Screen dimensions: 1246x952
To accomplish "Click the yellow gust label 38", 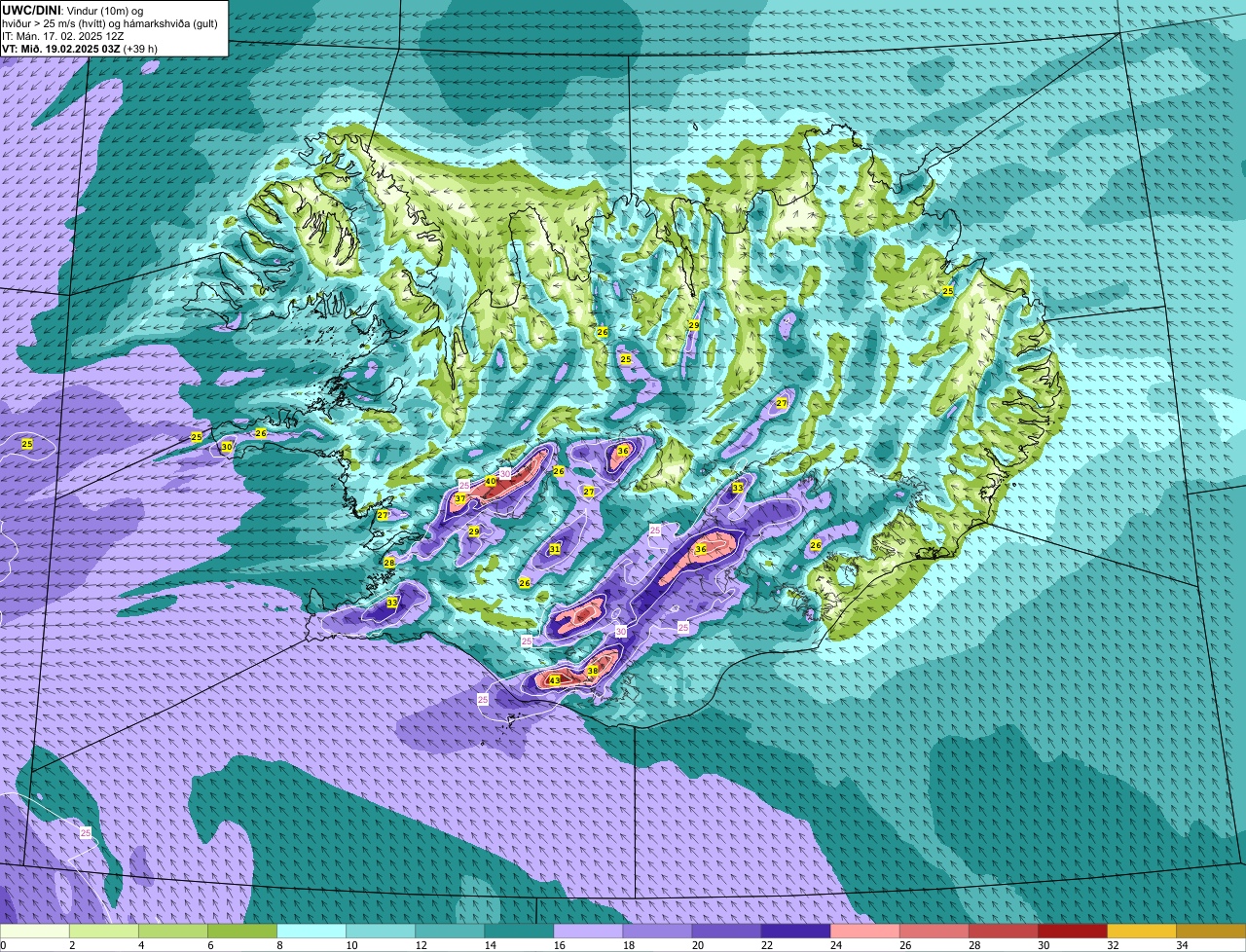I will coord(593,671).
